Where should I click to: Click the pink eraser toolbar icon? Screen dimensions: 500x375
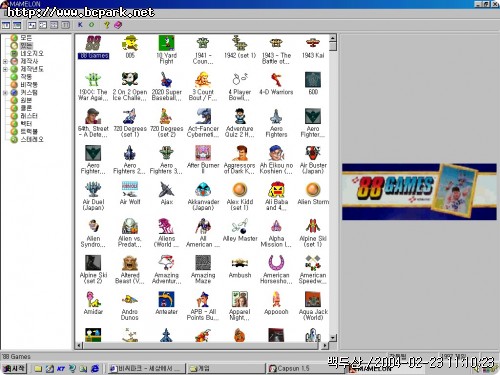point(118,25)
